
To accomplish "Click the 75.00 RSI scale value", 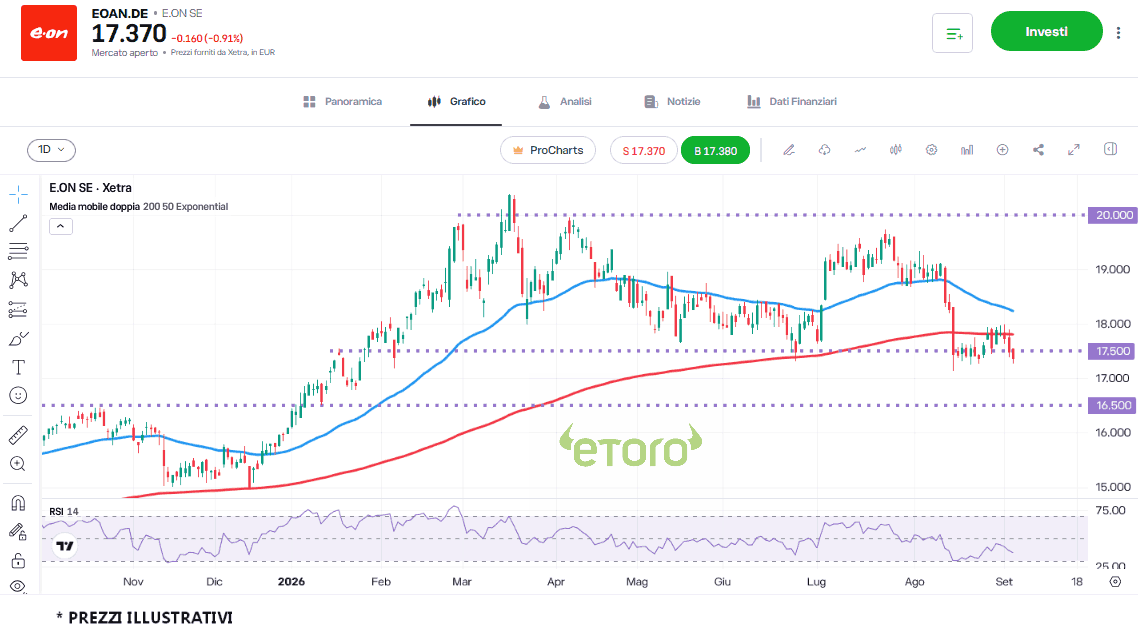I will 1110,510.
